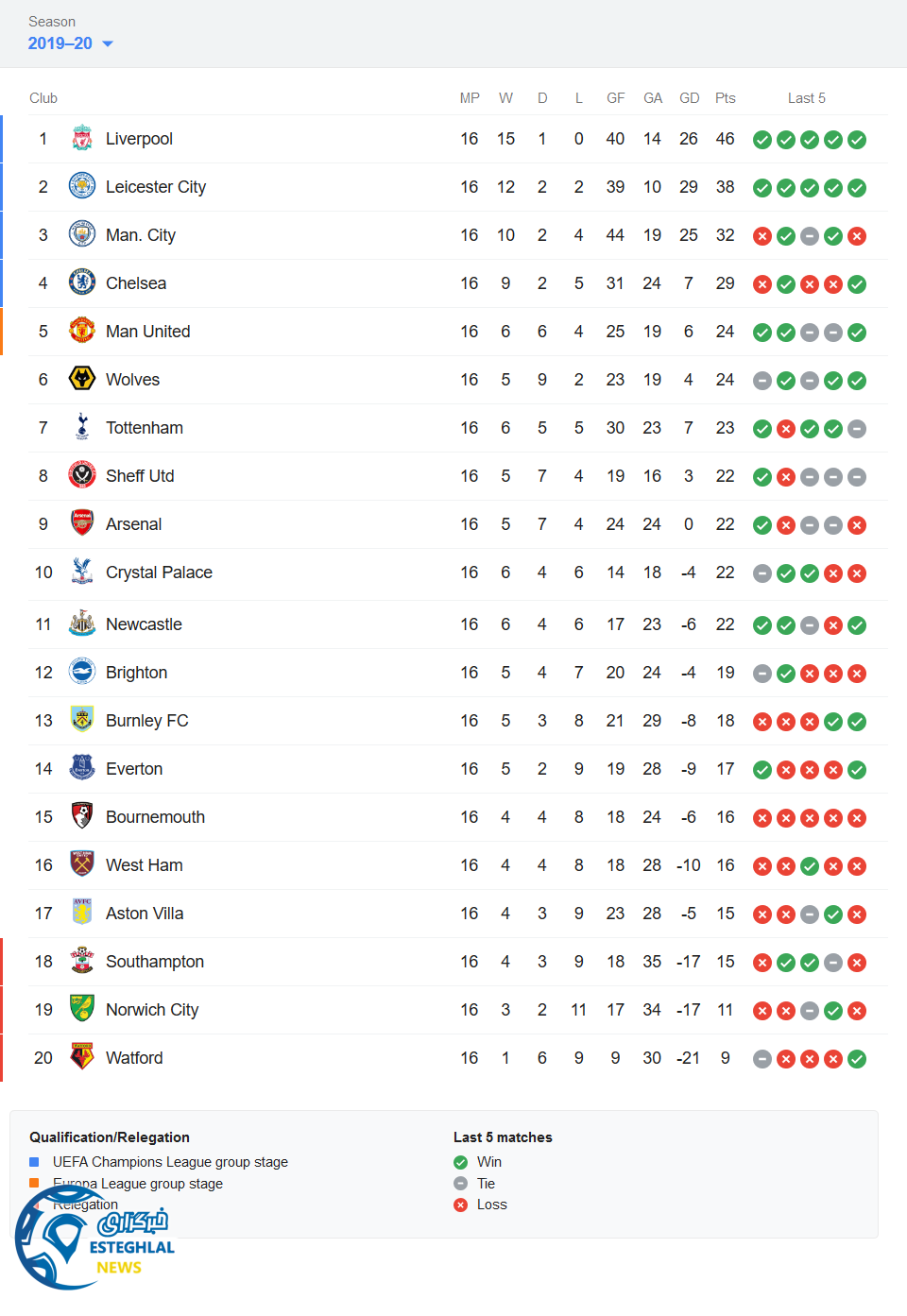Click the Arsenal club badge

point(82,523)
